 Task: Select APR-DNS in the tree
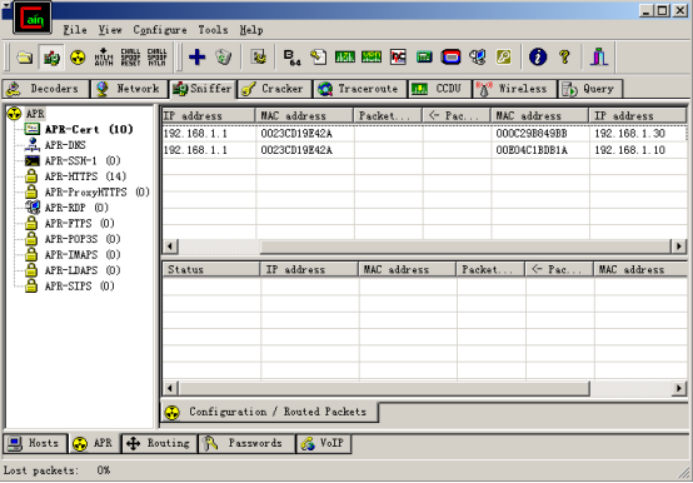pyautogui.click(x=65, y=145)
